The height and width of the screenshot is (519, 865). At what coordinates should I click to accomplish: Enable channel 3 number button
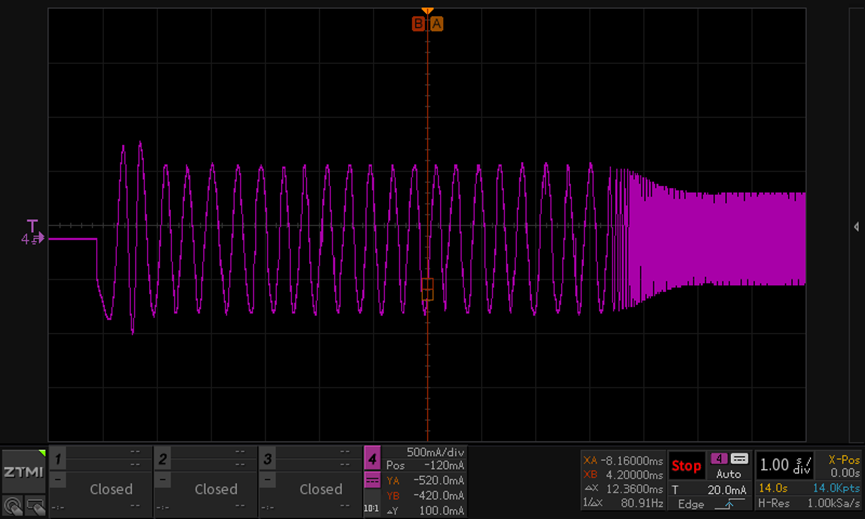click(x=268, y=458)
